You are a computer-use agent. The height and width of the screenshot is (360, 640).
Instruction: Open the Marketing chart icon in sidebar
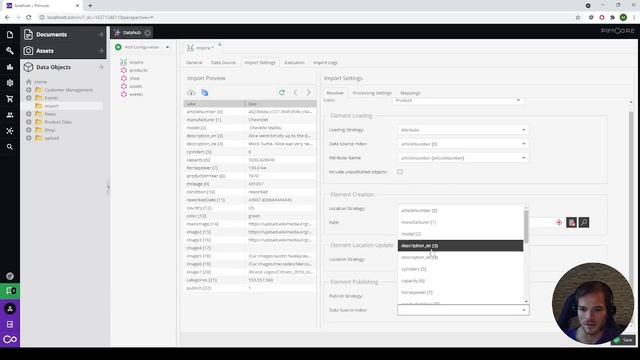point(10,67)
